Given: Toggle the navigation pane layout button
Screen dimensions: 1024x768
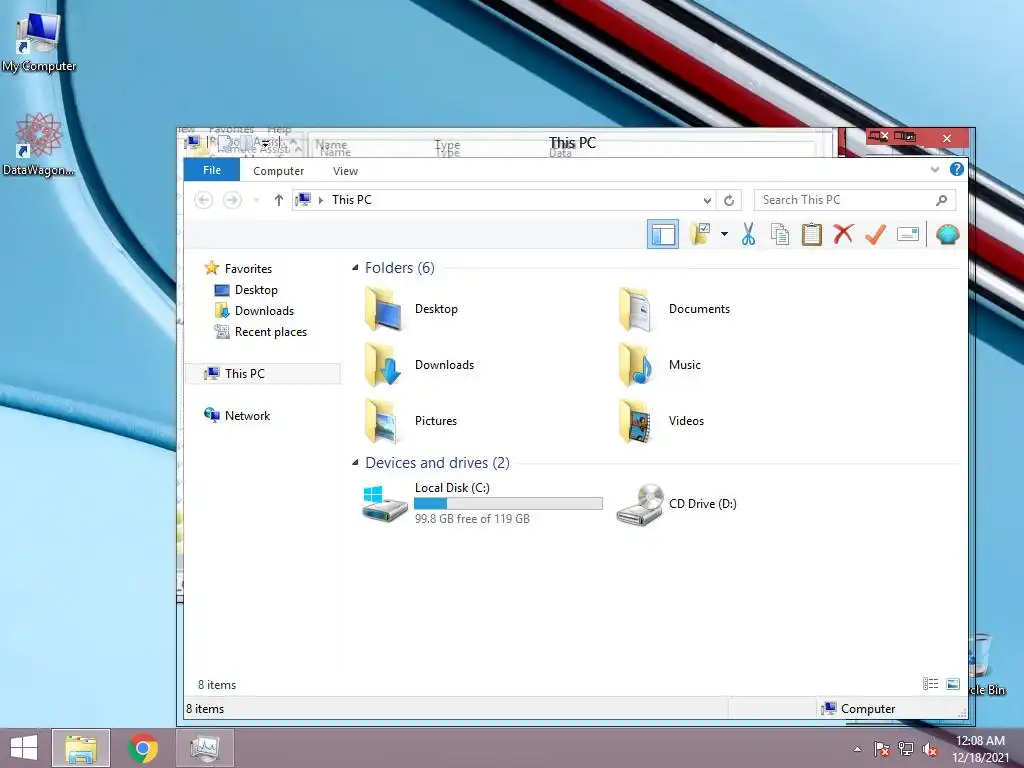Looking at the screenshot, I should point(662,234).
